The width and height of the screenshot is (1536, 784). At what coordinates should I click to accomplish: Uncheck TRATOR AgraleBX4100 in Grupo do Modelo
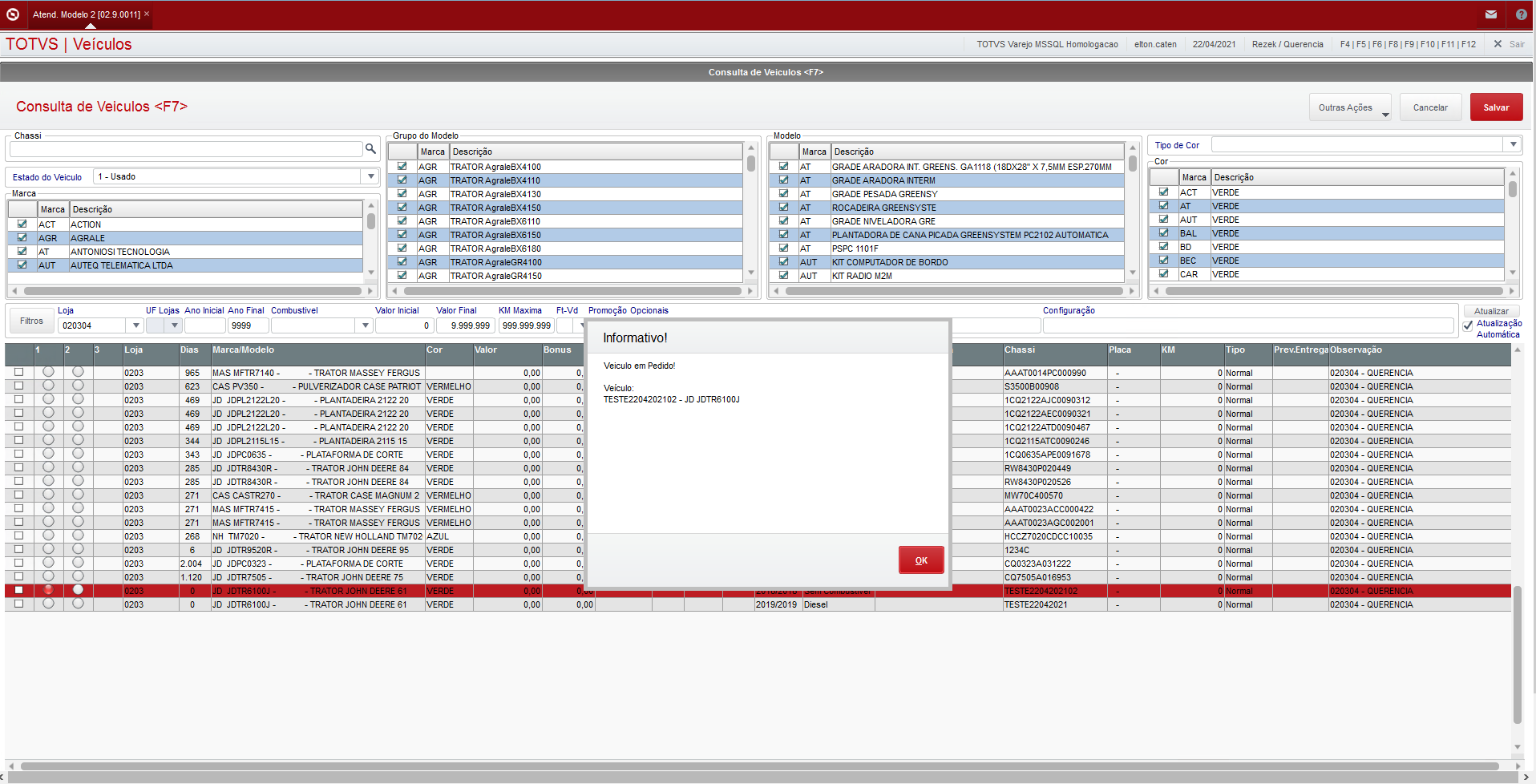[402, 167]
